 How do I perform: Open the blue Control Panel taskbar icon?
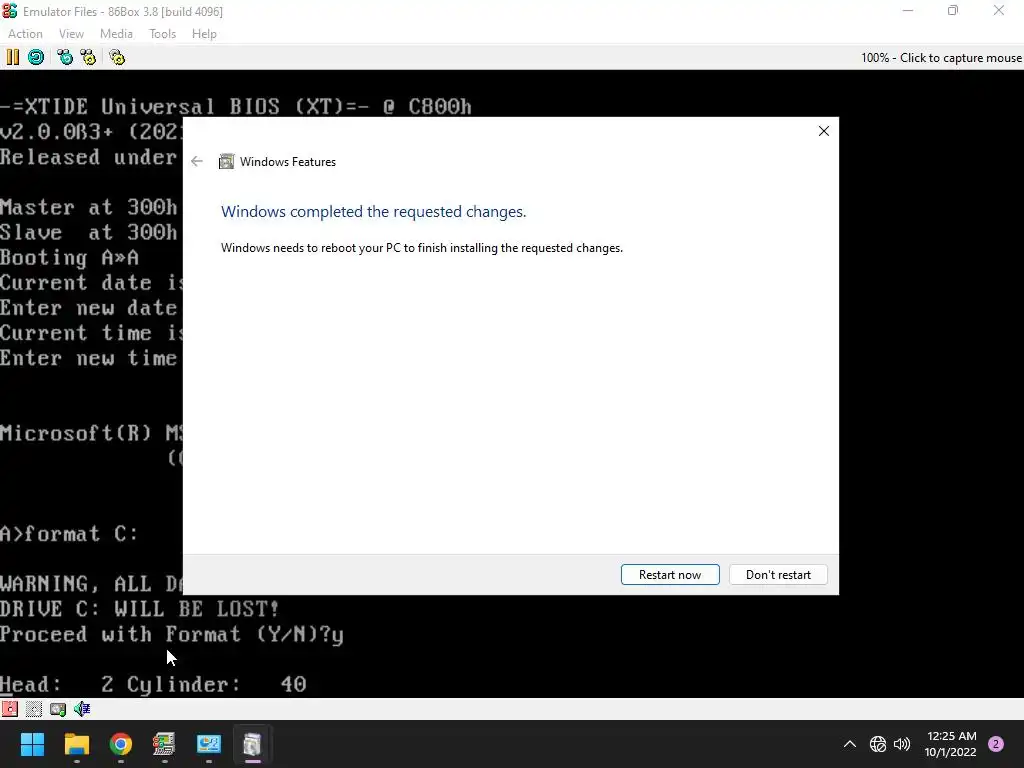click(x=208, y=744)
